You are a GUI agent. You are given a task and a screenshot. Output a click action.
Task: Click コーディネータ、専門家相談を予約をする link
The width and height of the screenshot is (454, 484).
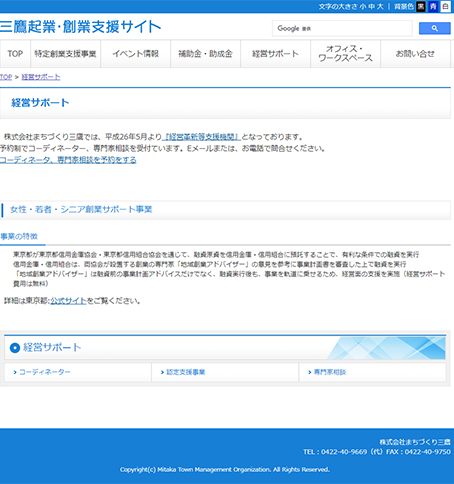tap(68, 160)
